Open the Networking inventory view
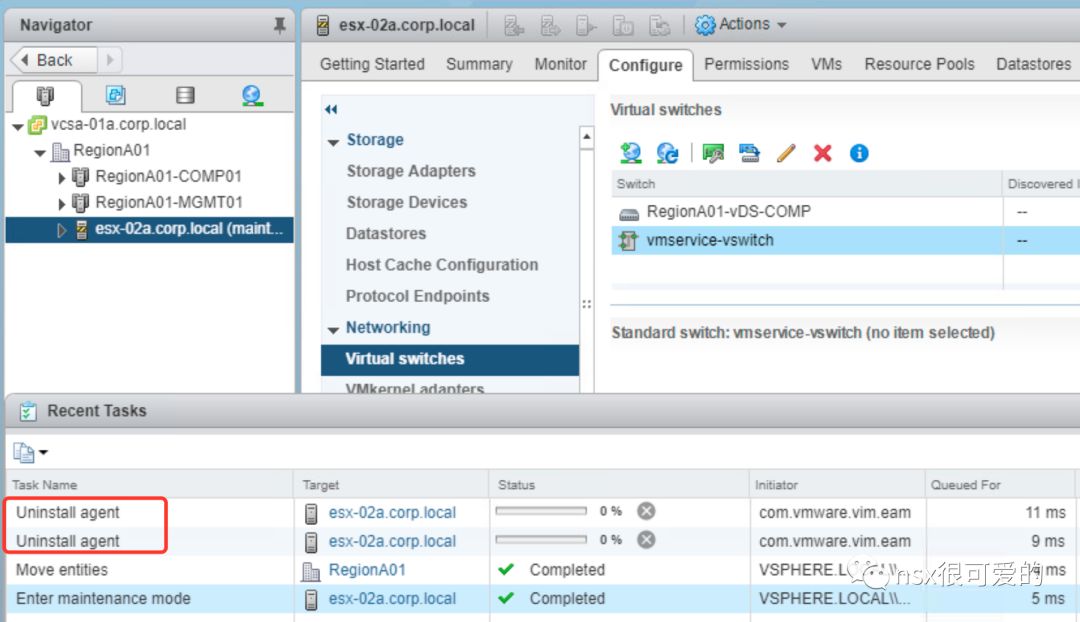The height and width of the screenshot is (622, 1080). pyautogui.click(x=252, y=95)
